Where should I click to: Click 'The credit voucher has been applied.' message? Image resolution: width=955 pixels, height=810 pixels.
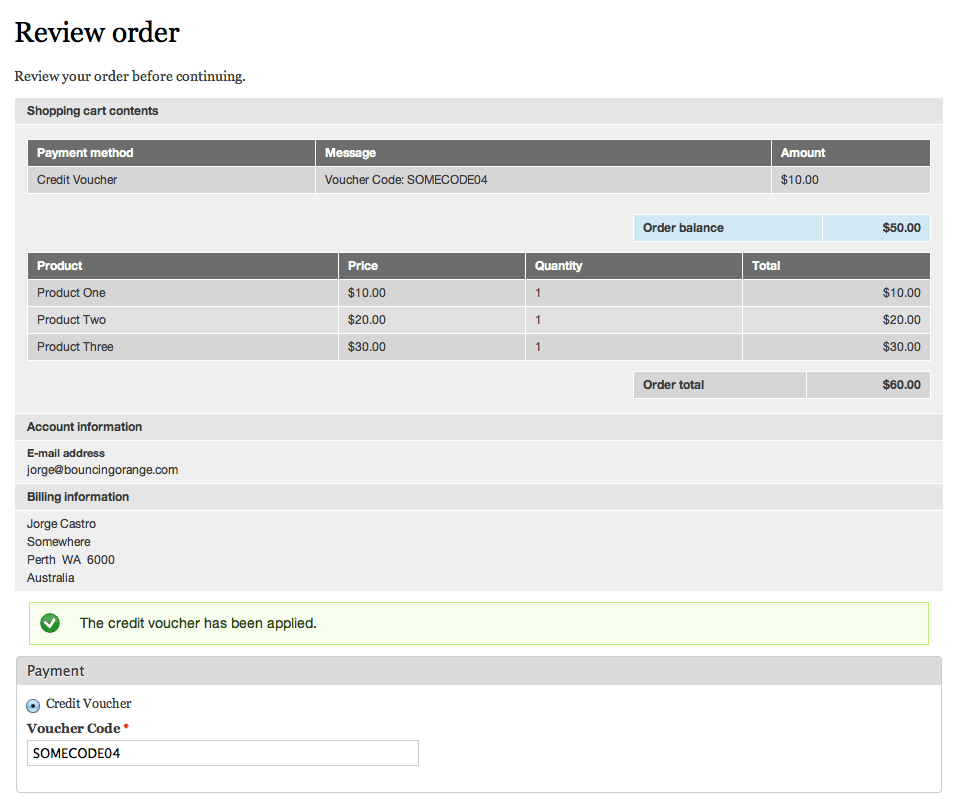[198, 623]
